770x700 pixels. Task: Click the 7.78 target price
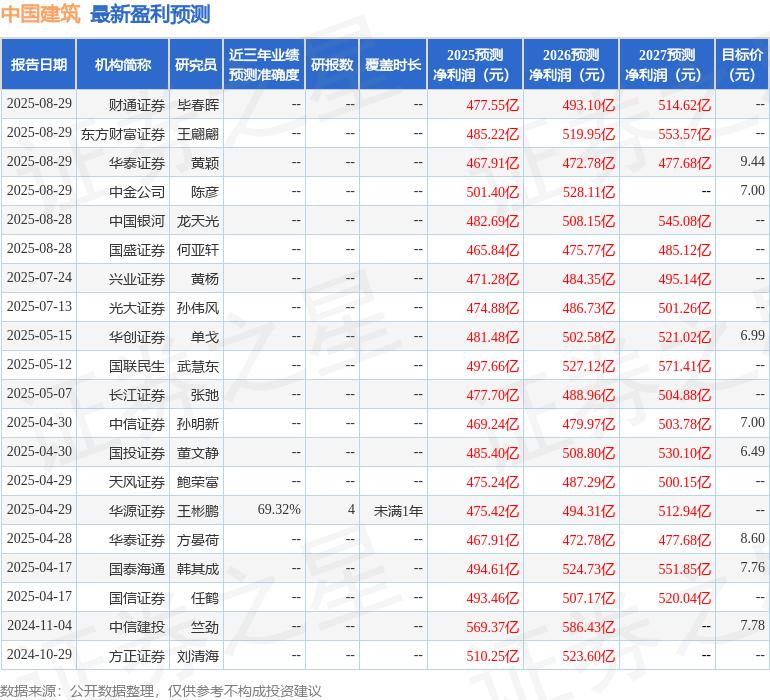[x=752, y=625]
